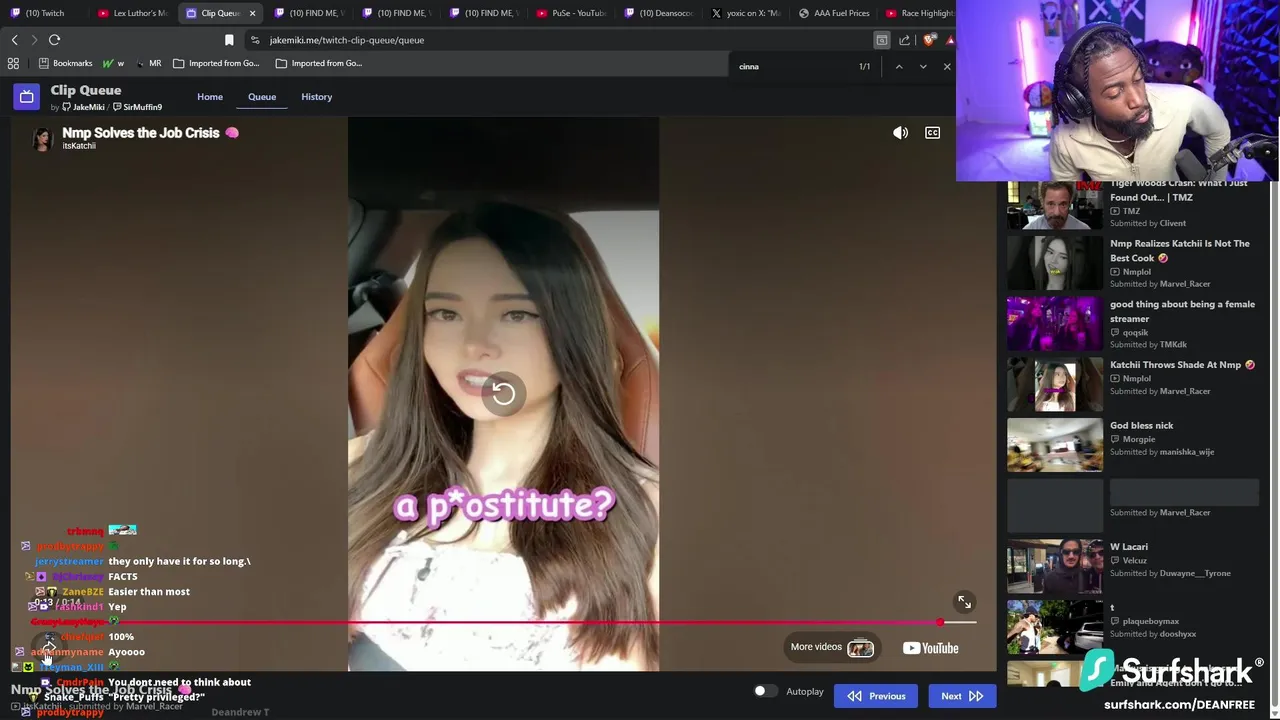Switch to the AAA Fuel Prices browser tab
The image size is (1280, 720).
click(x=834, y=13)
